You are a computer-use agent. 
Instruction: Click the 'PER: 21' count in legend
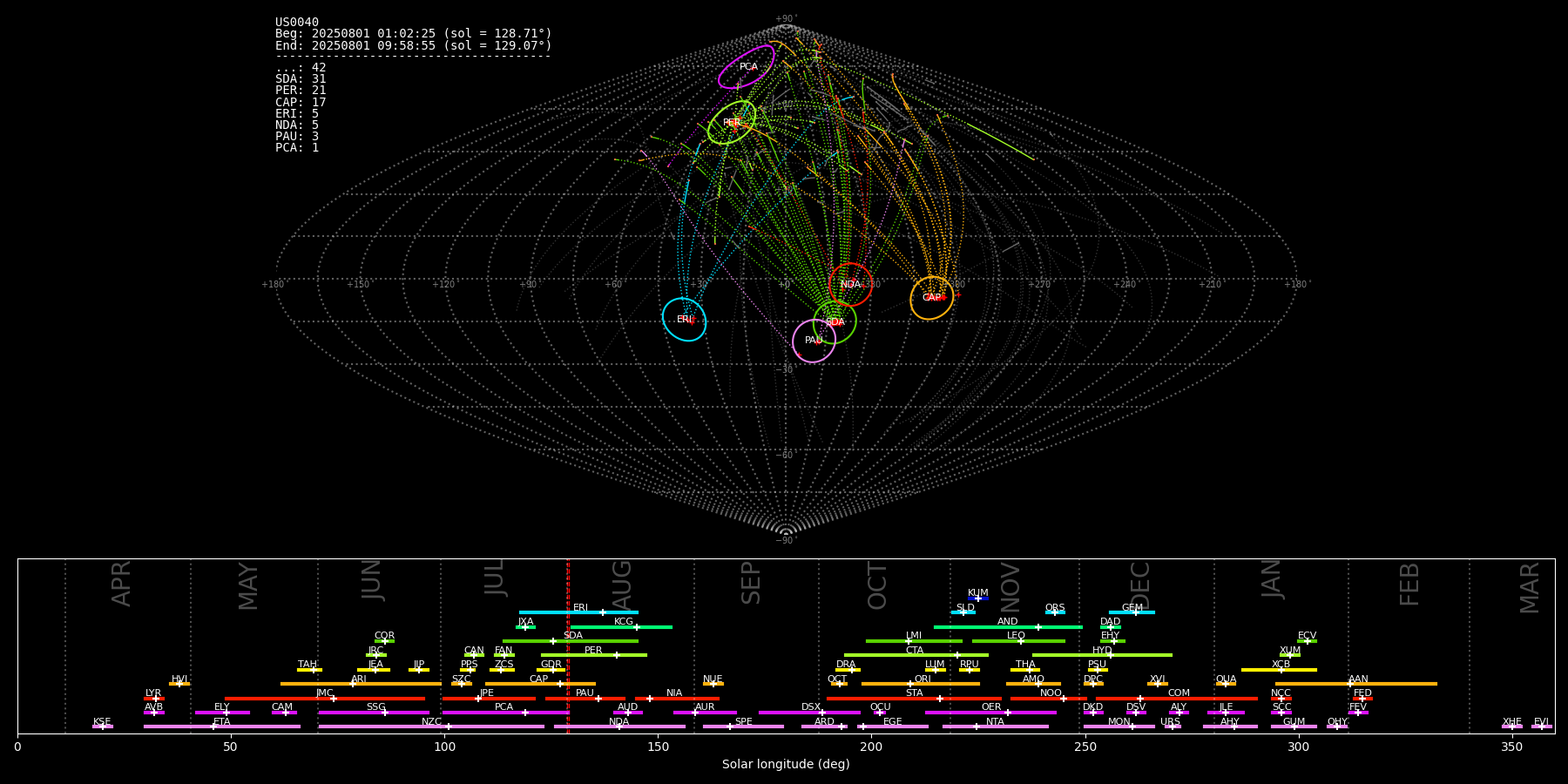coord(301,91)
